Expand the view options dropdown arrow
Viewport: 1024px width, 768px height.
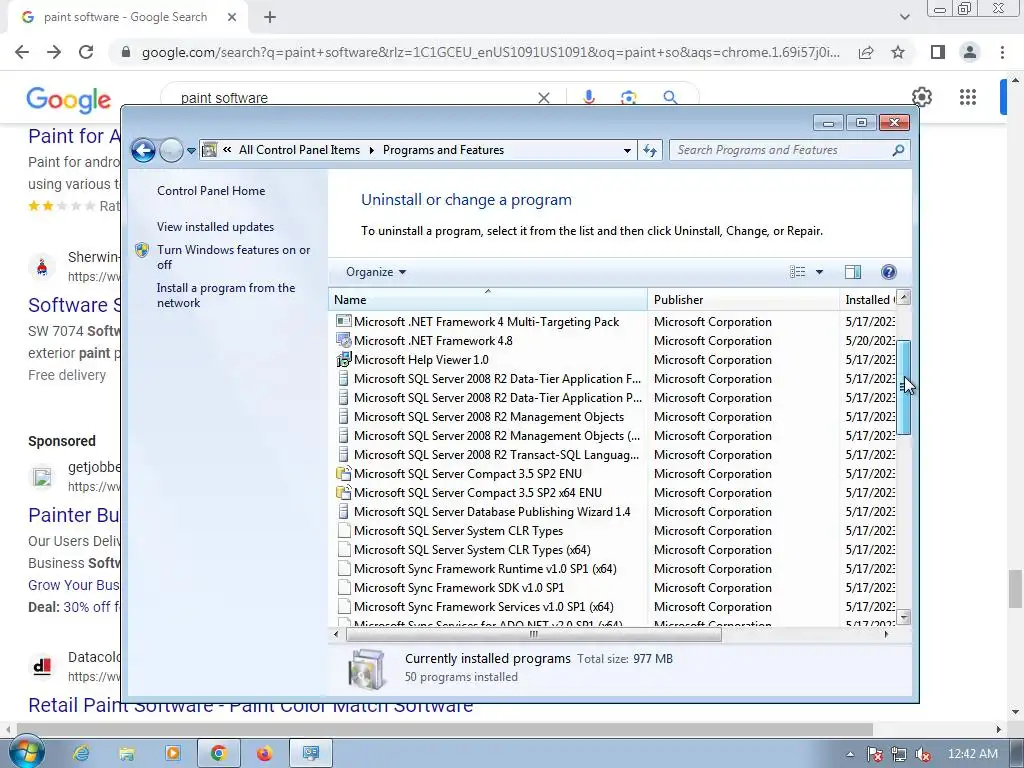click(x=819, y=272)
